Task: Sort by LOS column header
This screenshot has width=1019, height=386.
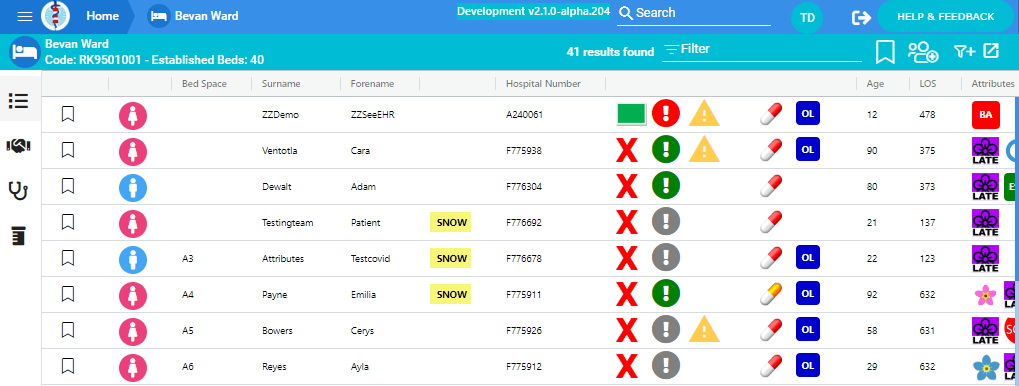Action: pos(927,84)
